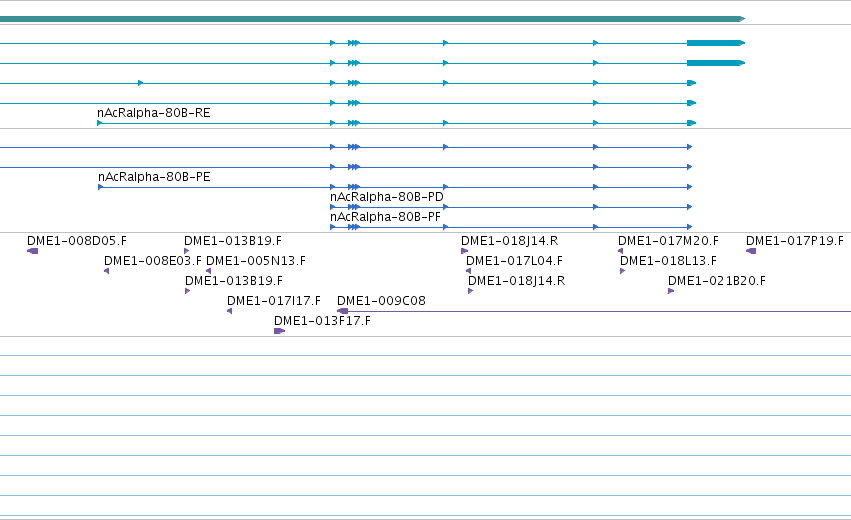
Task: Click the purple arrow glyph under DME1-008D05.F
Action: tap(33, 251)
